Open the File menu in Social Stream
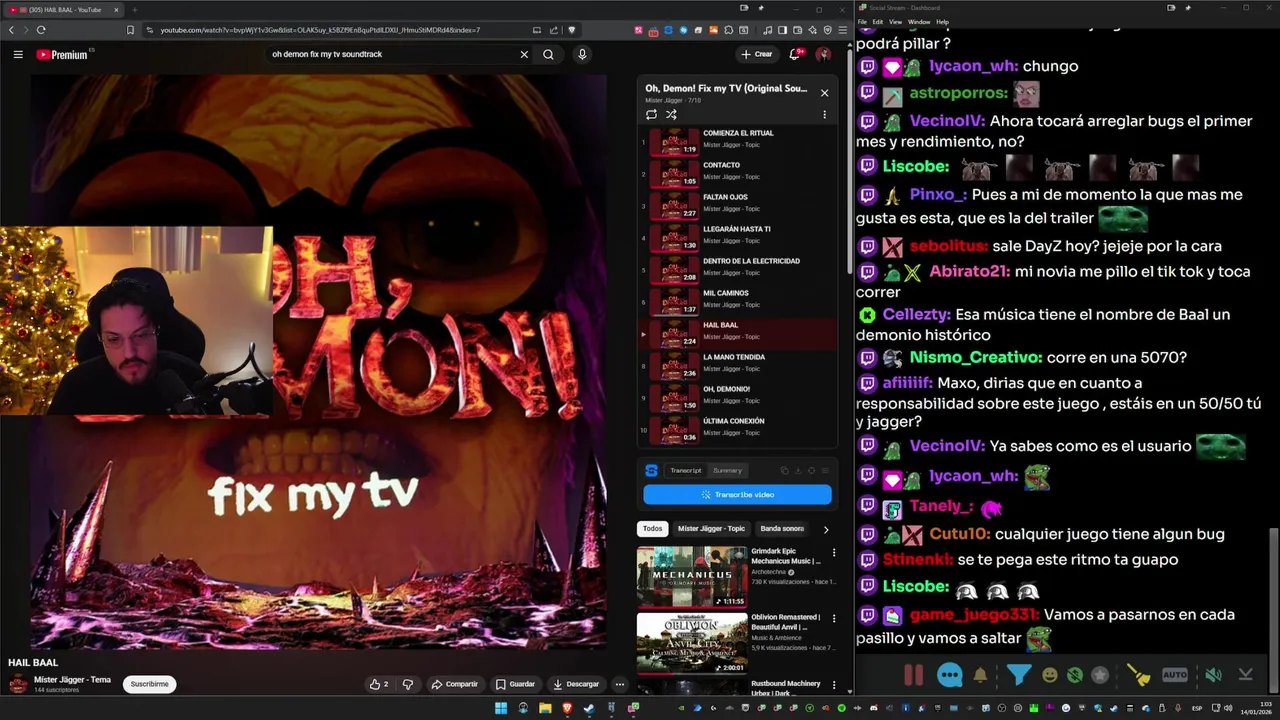The width and height of the screenshot is (1280, 720). click(862, 22)
